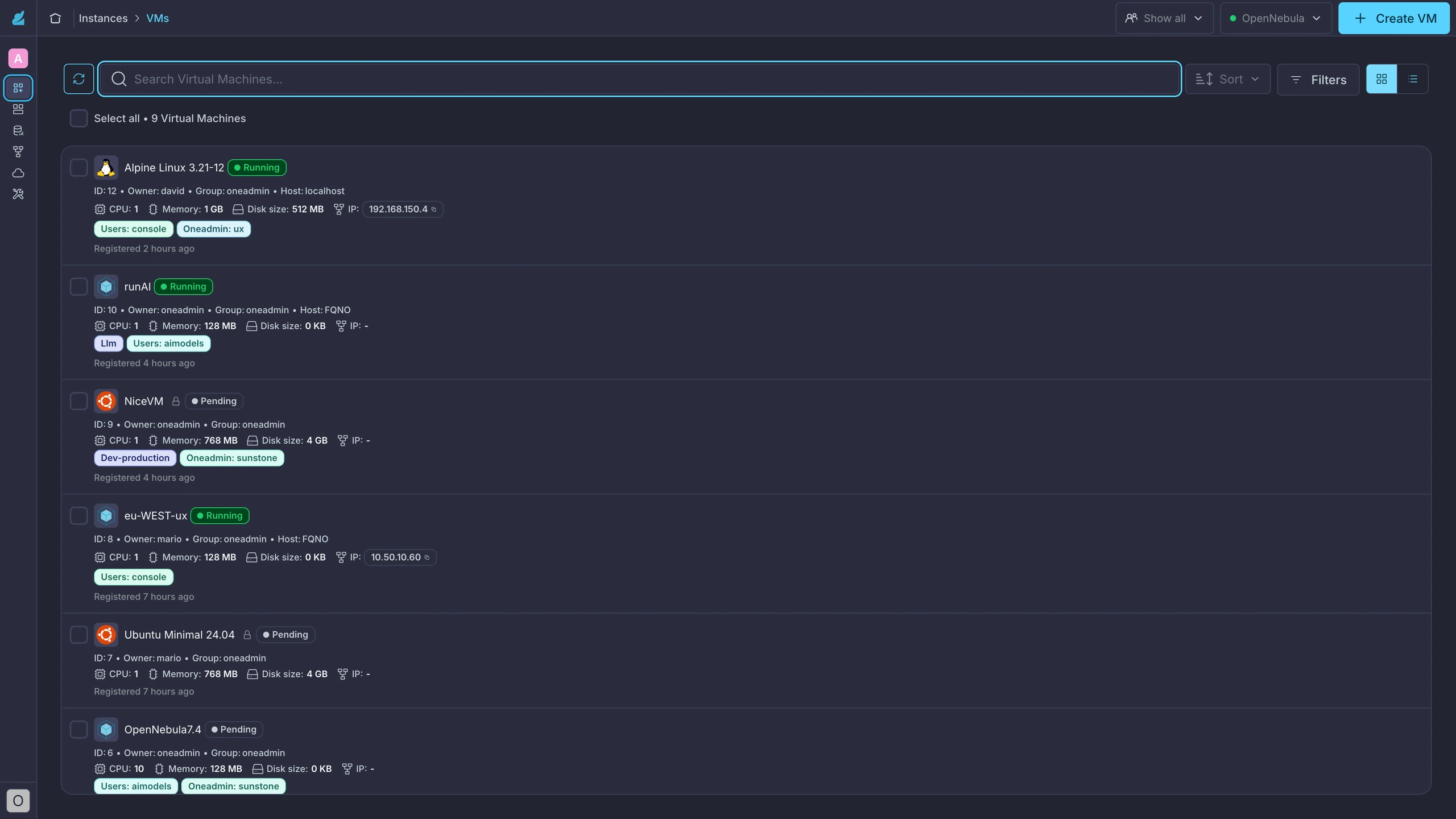Open the Sort dropdown
The width and height of the screenshot is (1456, 819).
[x=1228, y=79]
